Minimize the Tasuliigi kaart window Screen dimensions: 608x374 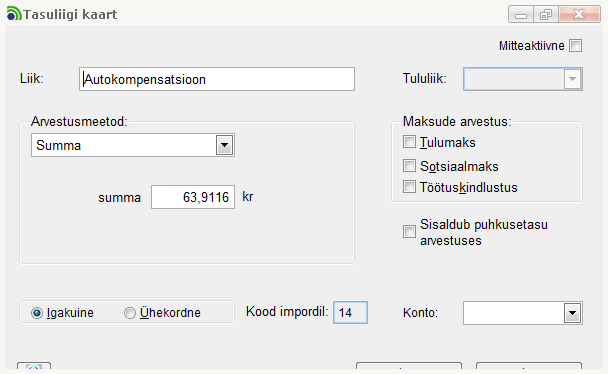(x=521, y=15)
